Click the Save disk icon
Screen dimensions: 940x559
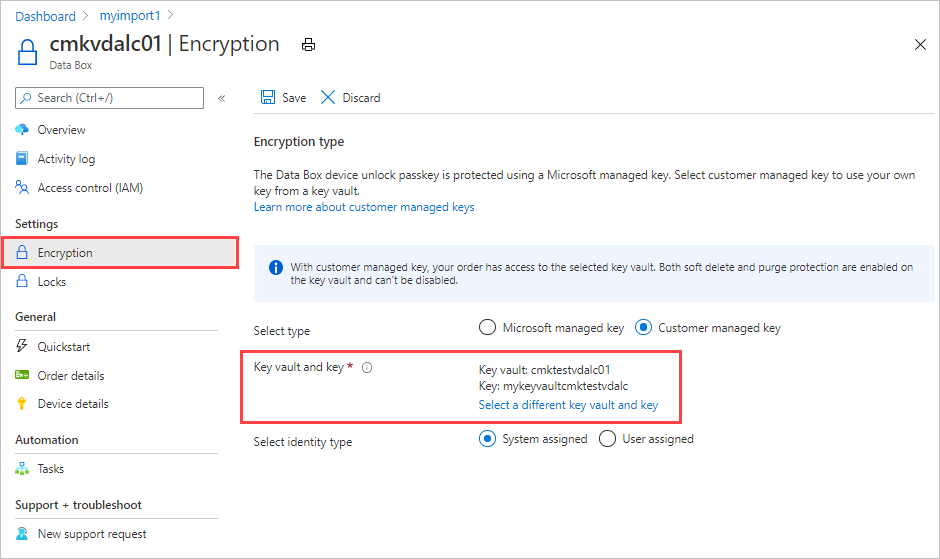(x=268, y=98)
